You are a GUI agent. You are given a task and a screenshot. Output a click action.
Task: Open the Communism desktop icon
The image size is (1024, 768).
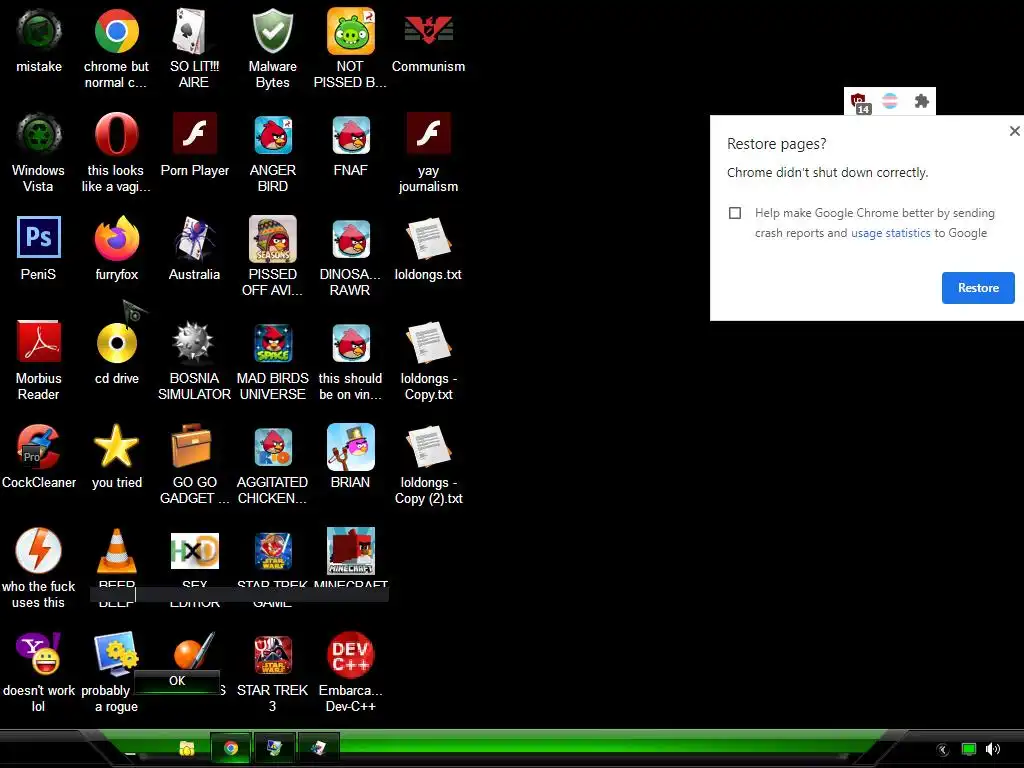coord(428,31)
